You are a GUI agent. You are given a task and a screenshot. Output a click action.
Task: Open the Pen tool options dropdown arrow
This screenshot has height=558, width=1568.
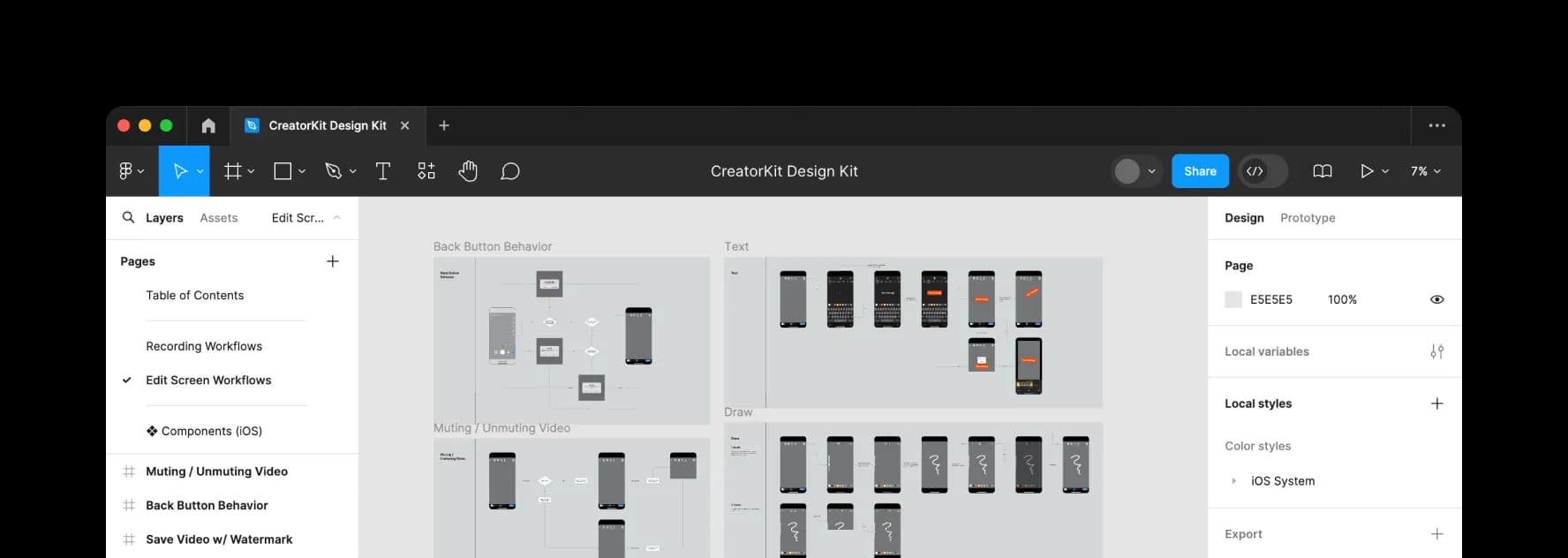pyautogui.click(x=352, y=171)
